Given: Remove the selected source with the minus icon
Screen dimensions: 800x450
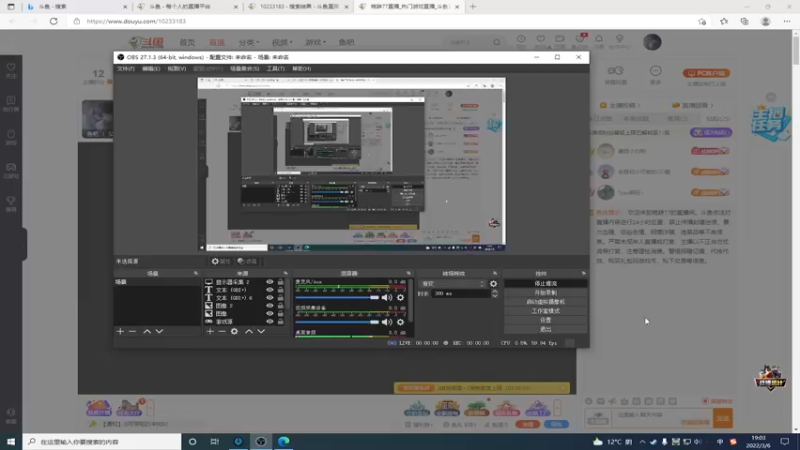Looking at the screenshot, I should (222, 332).
